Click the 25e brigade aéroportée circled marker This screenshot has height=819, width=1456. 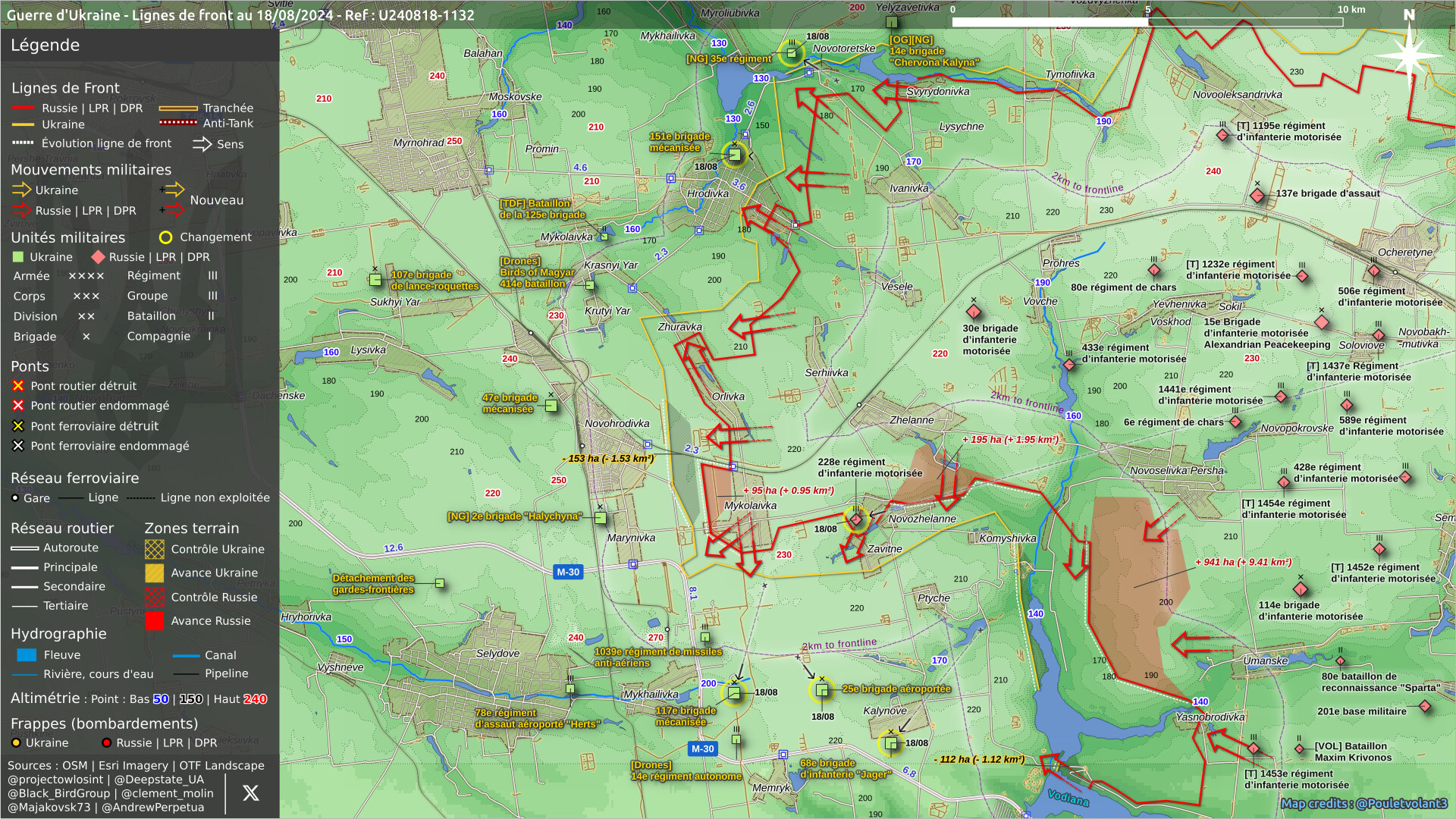click(821, 690)
